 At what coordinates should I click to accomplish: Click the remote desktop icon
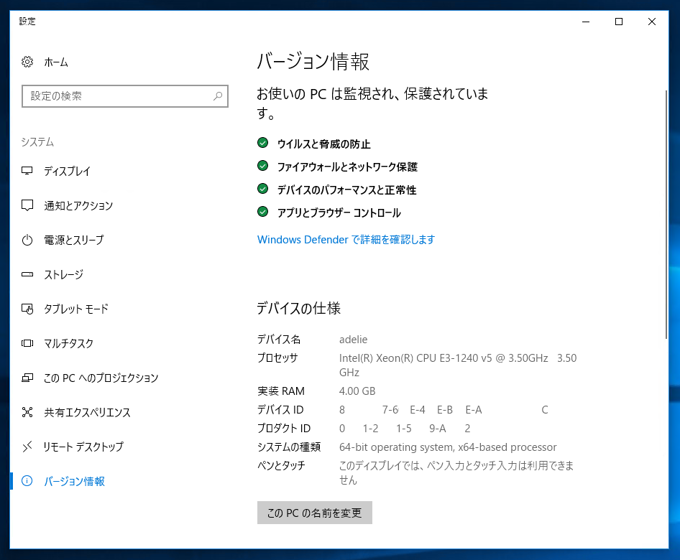27,446
